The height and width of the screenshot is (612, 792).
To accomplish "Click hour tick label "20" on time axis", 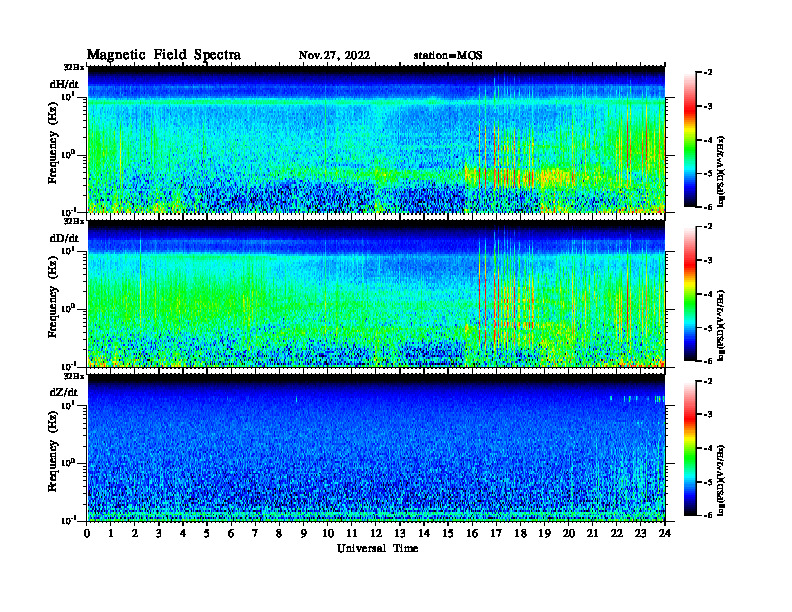I will [569, 534].
